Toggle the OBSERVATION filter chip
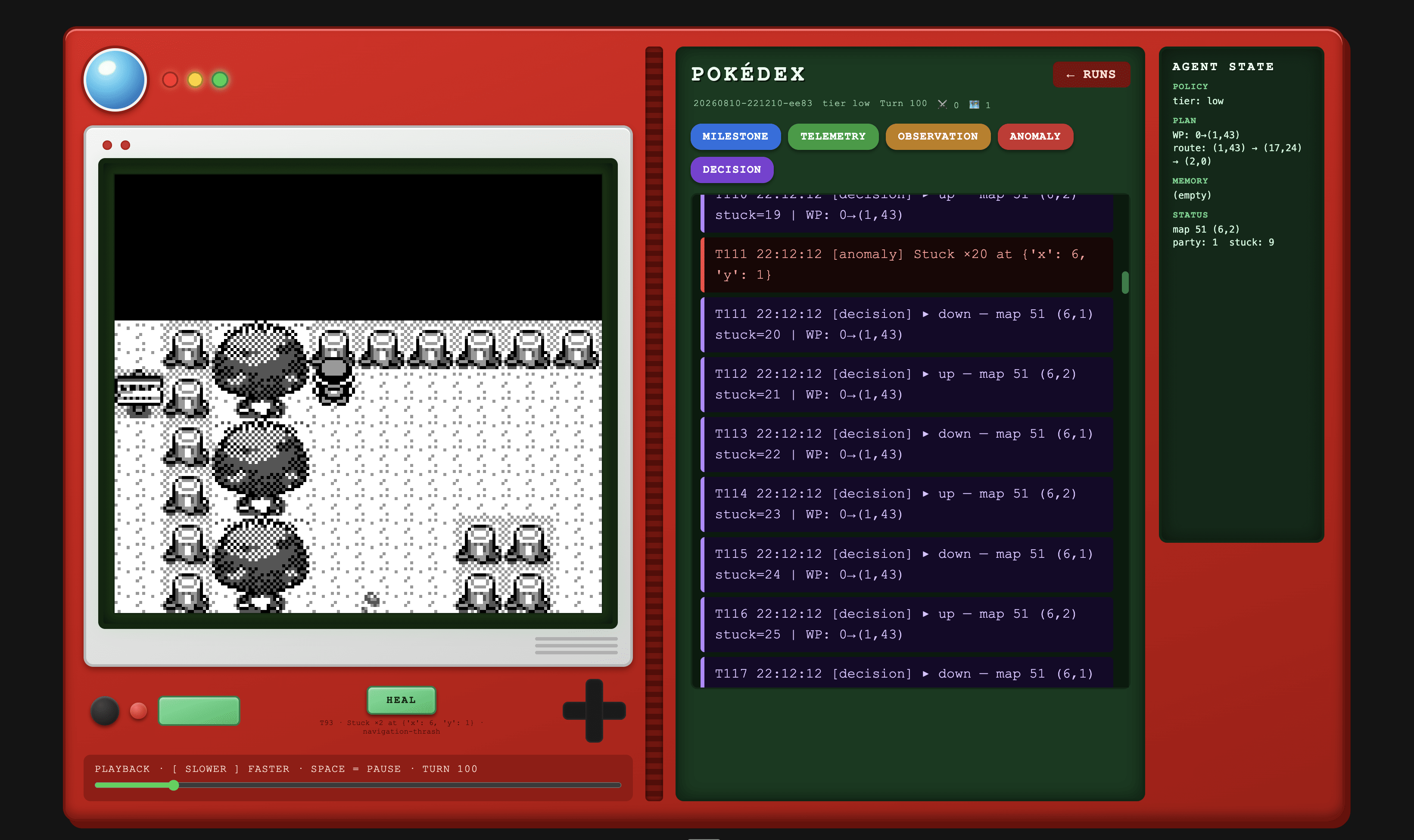This screenshot has height=840, width=1414. [937, 137]
